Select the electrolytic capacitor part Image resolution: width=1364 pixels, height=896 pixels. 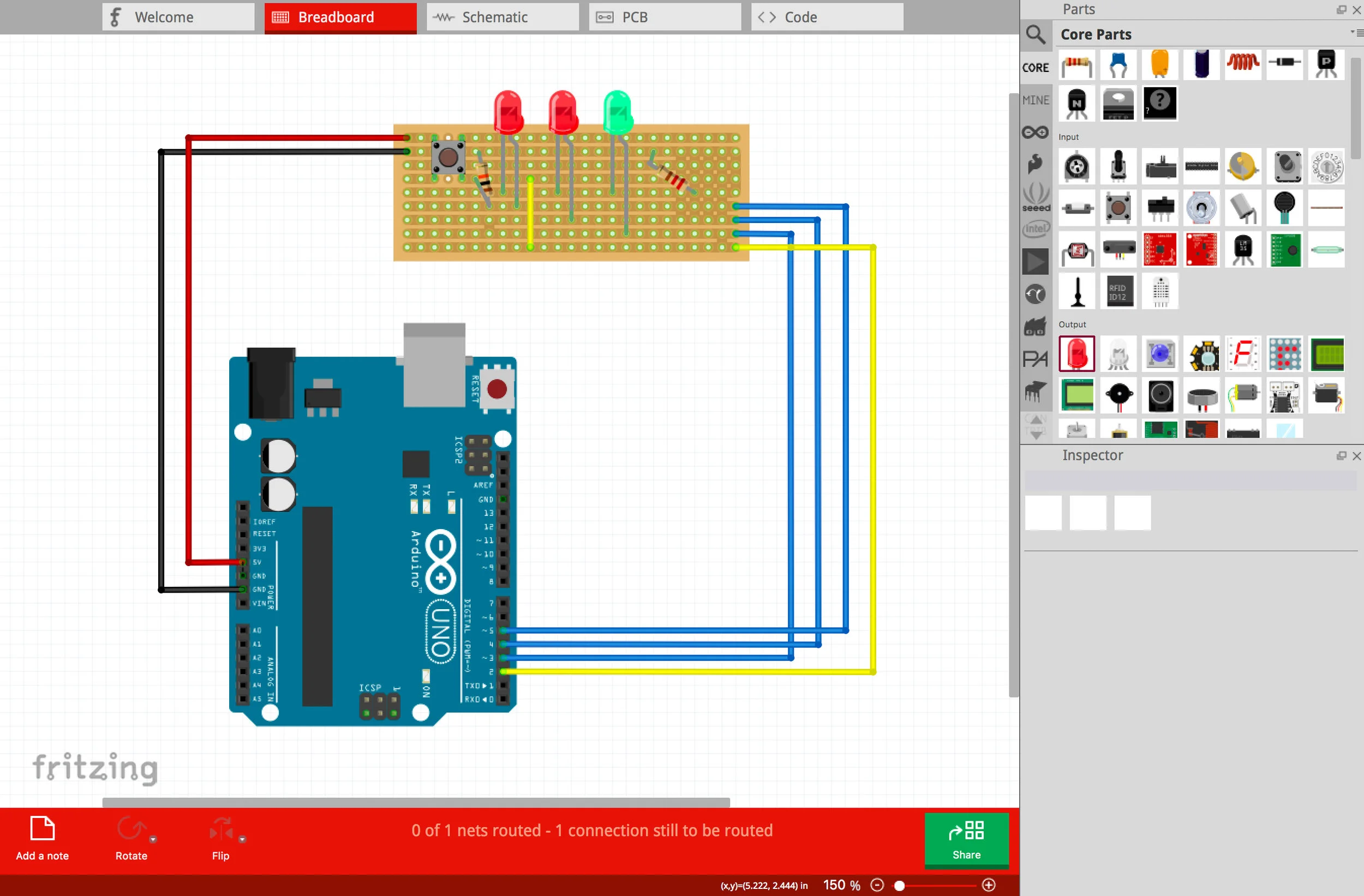point(1201,64)
